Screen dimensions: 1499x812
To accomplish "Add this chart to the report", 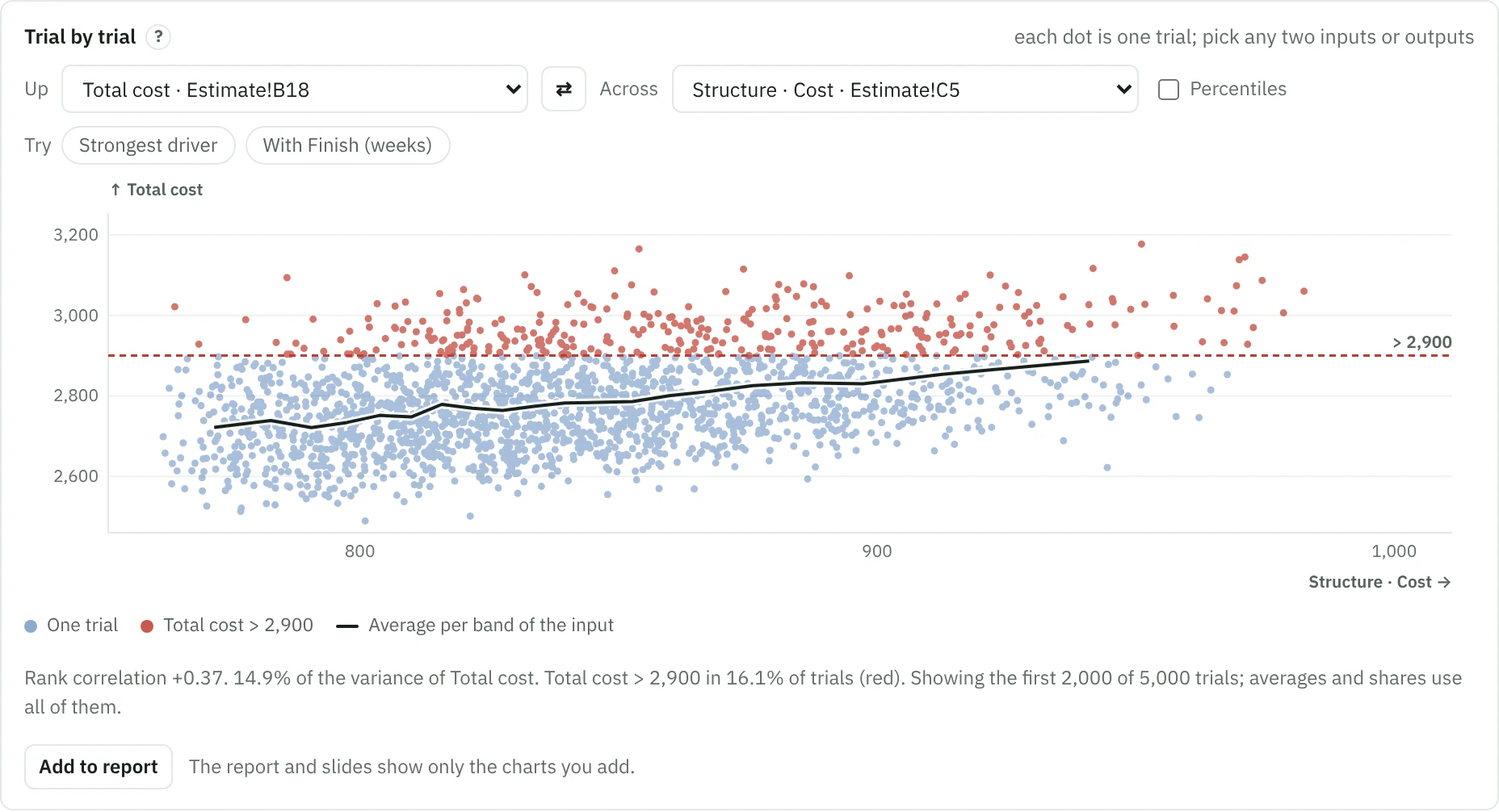I will click(x=99, y=767).
